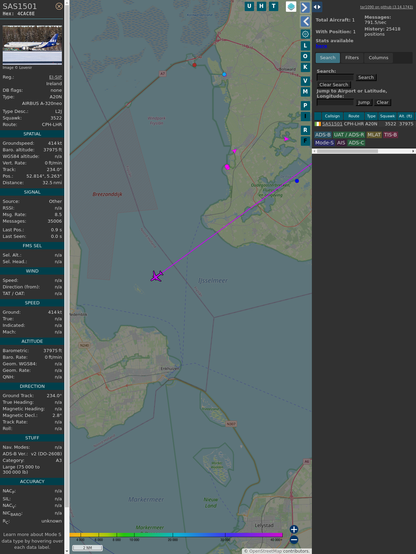Click the Route value CPH-LHR in panel
This screenshot has height=554, width=416.
52,125
